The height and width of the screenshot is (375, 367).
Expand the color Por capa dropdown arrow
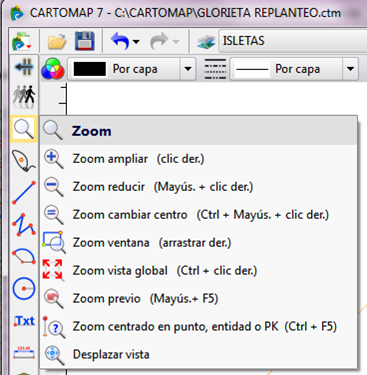point(188,69)
